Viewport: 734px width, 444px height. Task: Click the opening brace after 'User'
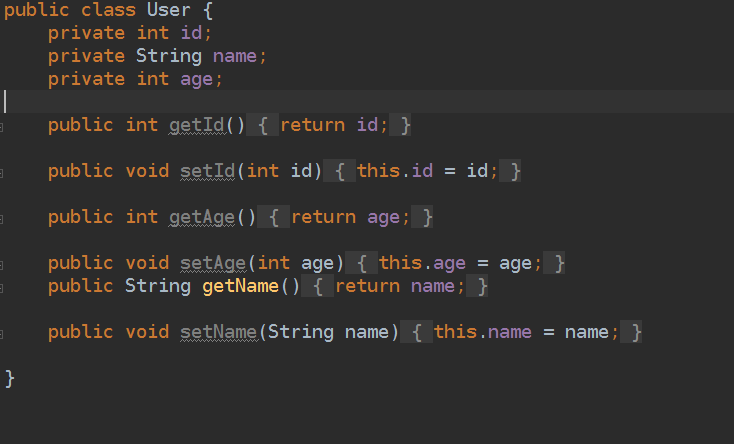[208, 10]
